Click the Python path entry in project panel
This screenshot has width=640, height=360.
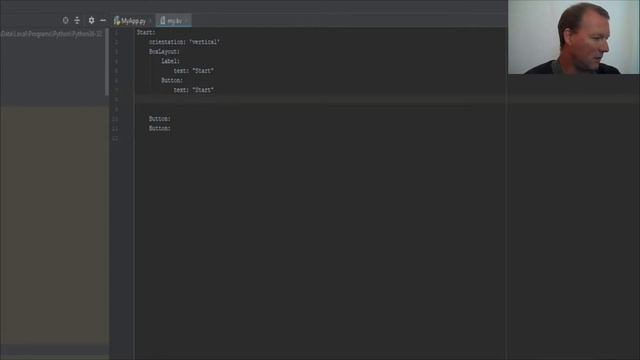pos(51,34)
